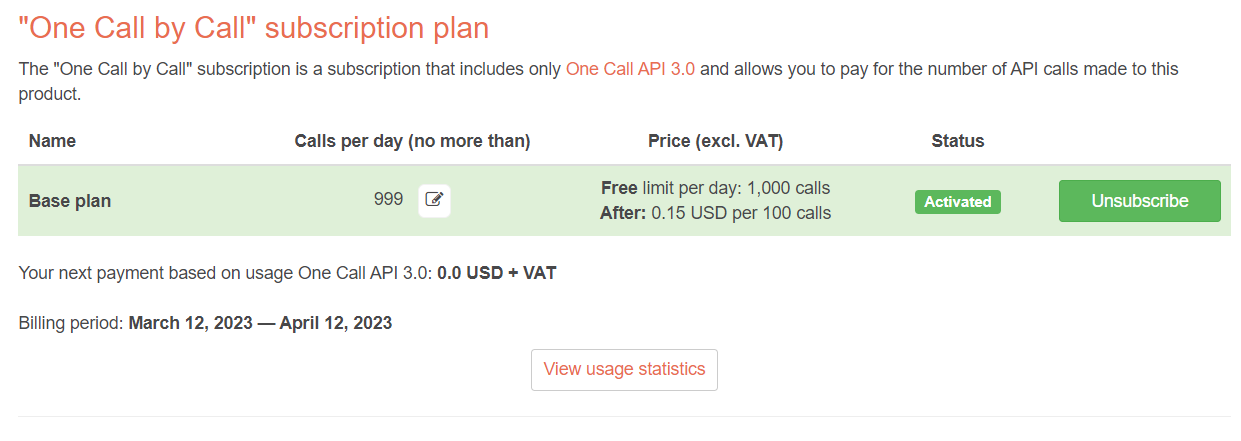Click the Calls per day column header
1241x441 pixels.
pos(412,141)
